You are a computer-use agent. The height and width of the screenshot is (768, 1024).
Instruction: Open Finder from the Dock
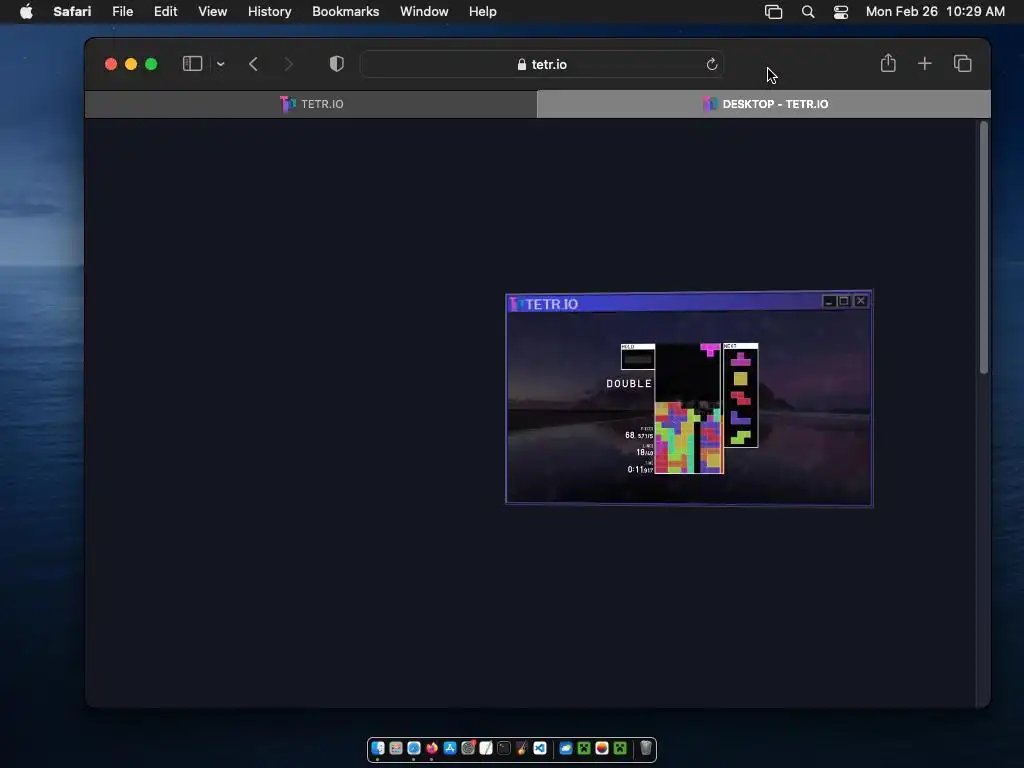[378, 748]
